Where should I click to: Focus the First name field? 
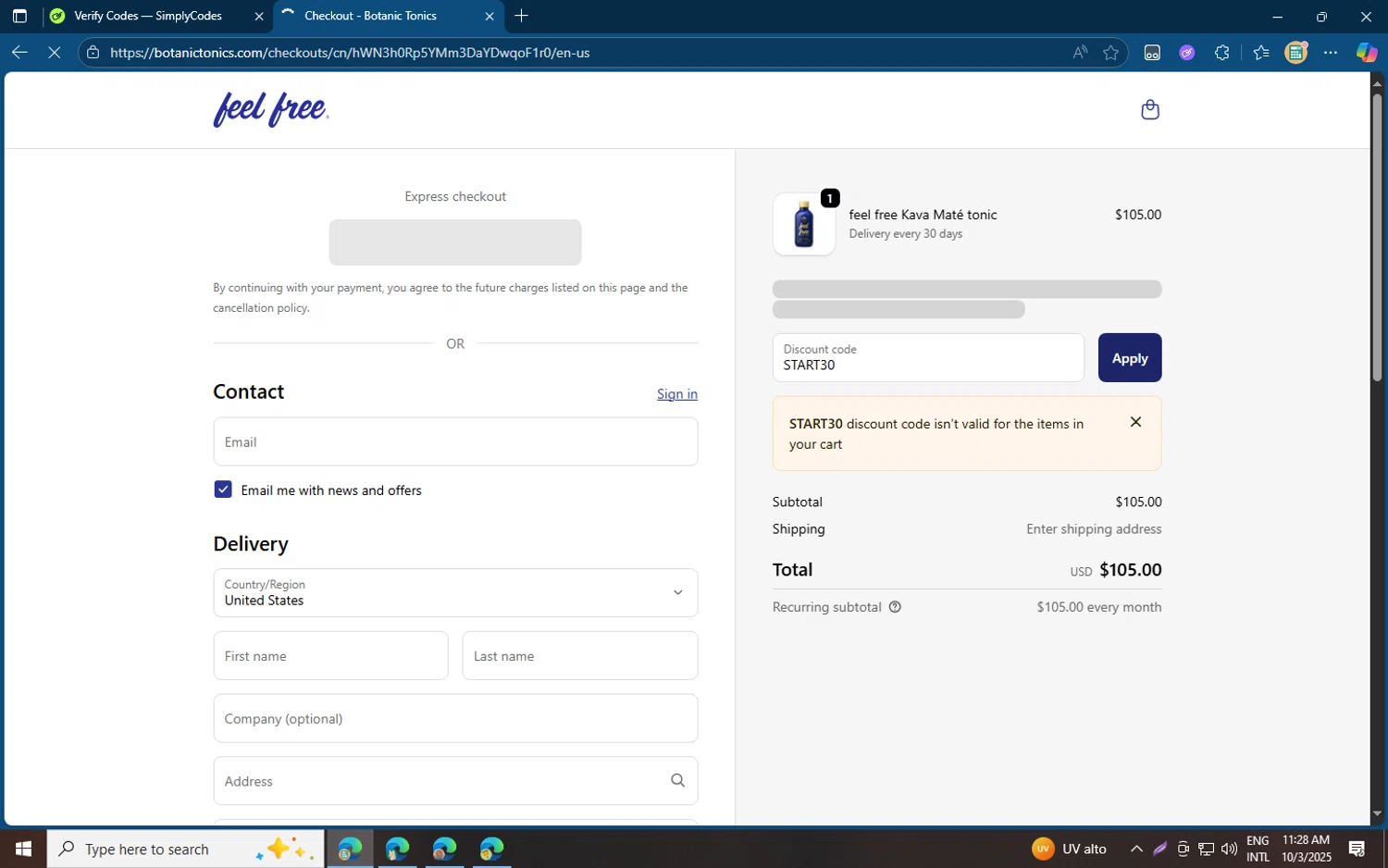(330, 656)
